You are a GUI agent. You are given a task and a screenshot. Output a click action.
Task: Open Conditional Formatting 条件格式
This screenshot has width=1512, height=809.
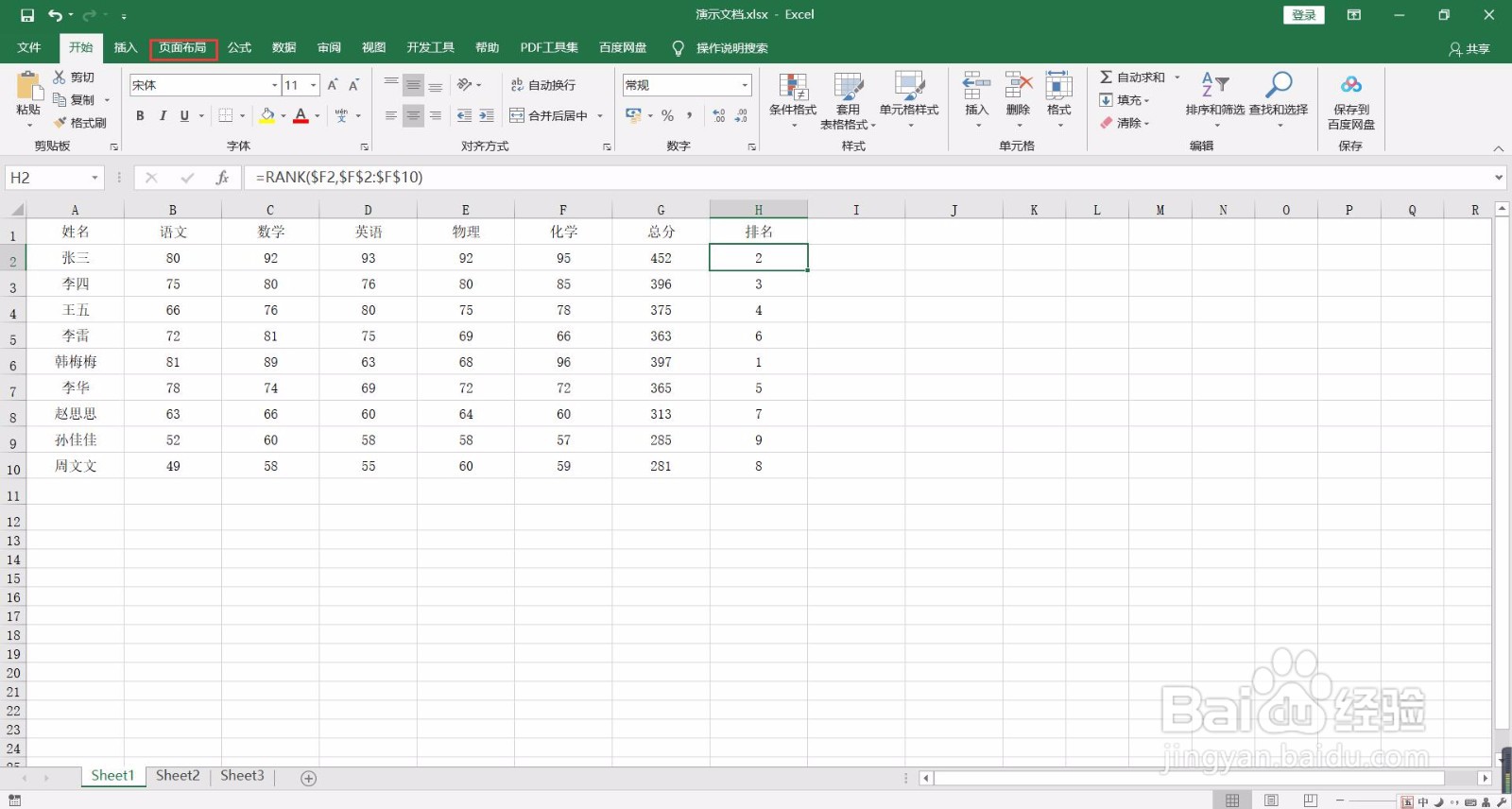point(793,101)
